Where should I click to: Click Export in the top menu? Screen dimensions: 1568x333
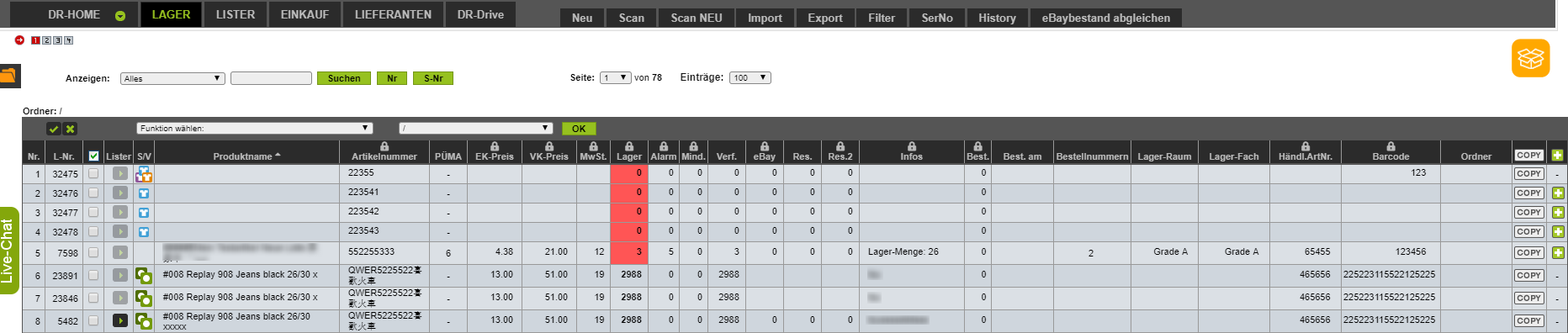[825, 18]
